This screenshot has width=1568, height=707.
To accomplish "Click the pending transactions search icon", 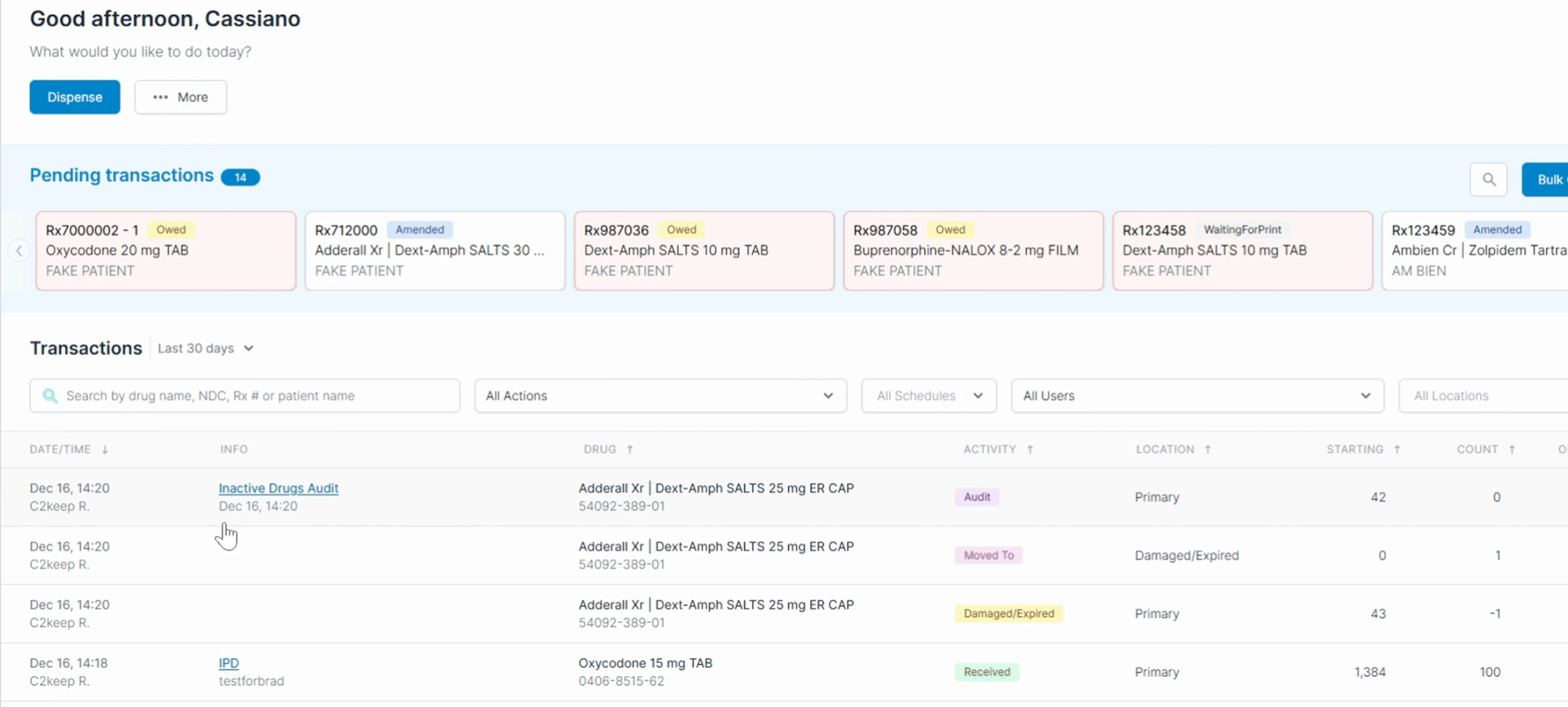I will (1488, 179).
